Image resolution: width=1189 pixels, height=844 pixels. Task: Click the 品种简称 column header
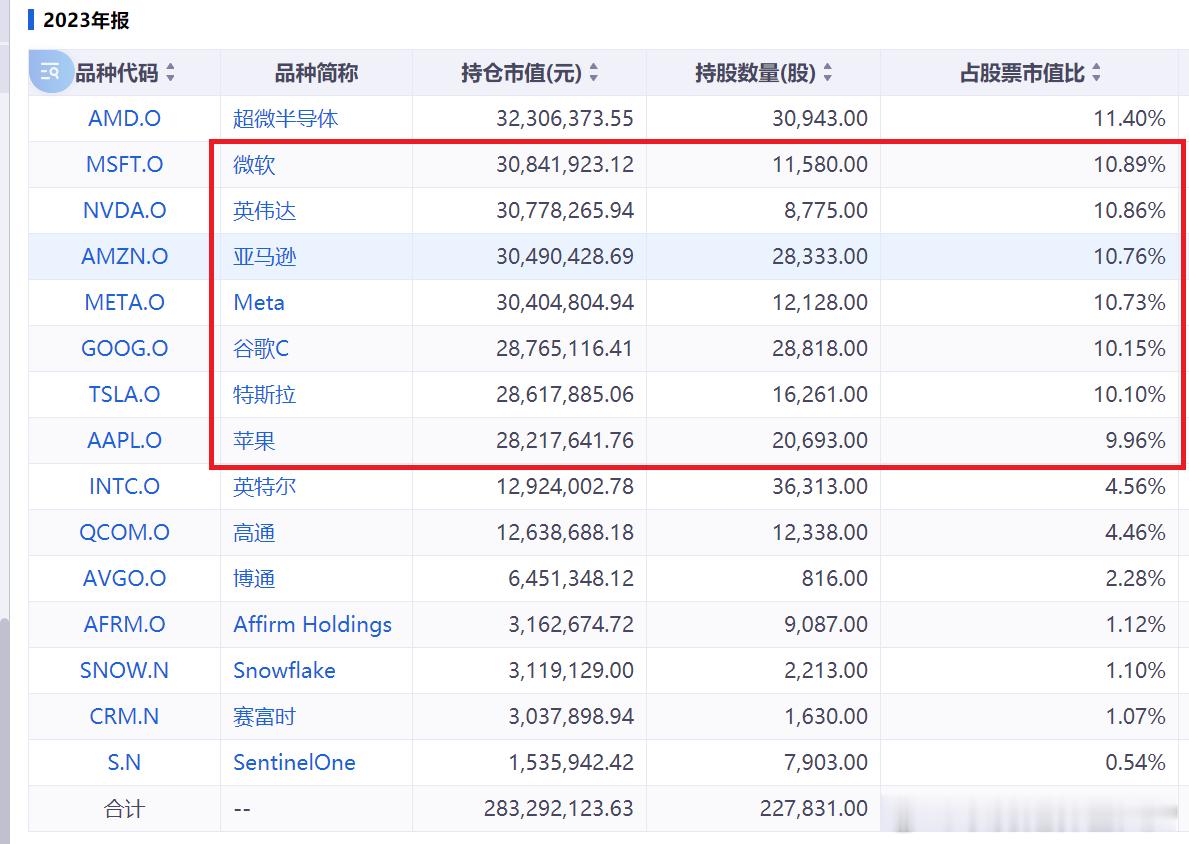(x=316, y=73)
